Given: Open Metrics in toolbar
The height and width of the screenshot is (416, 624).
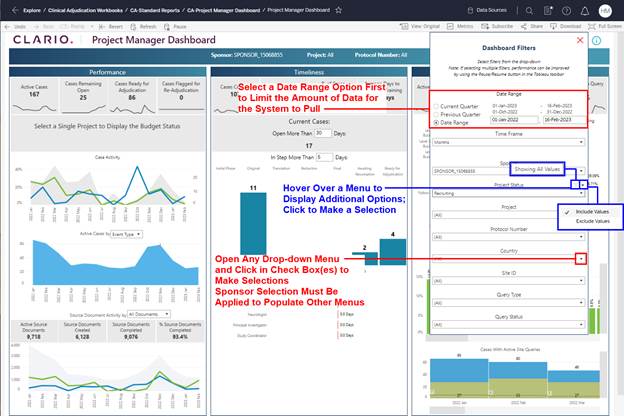Looking at the screenshot, I should point(460,26).
